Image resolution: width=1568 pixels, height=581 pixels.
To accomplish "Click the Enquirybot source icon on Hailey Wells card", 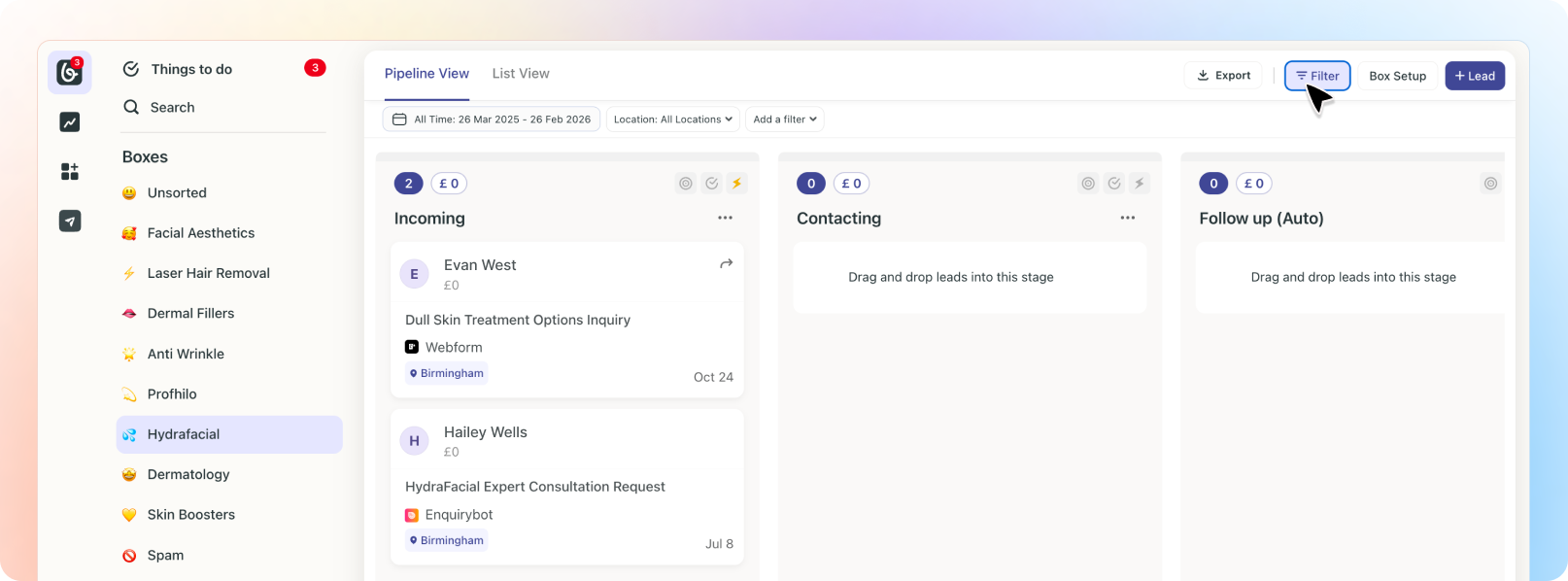I will (x=412, y=515).
